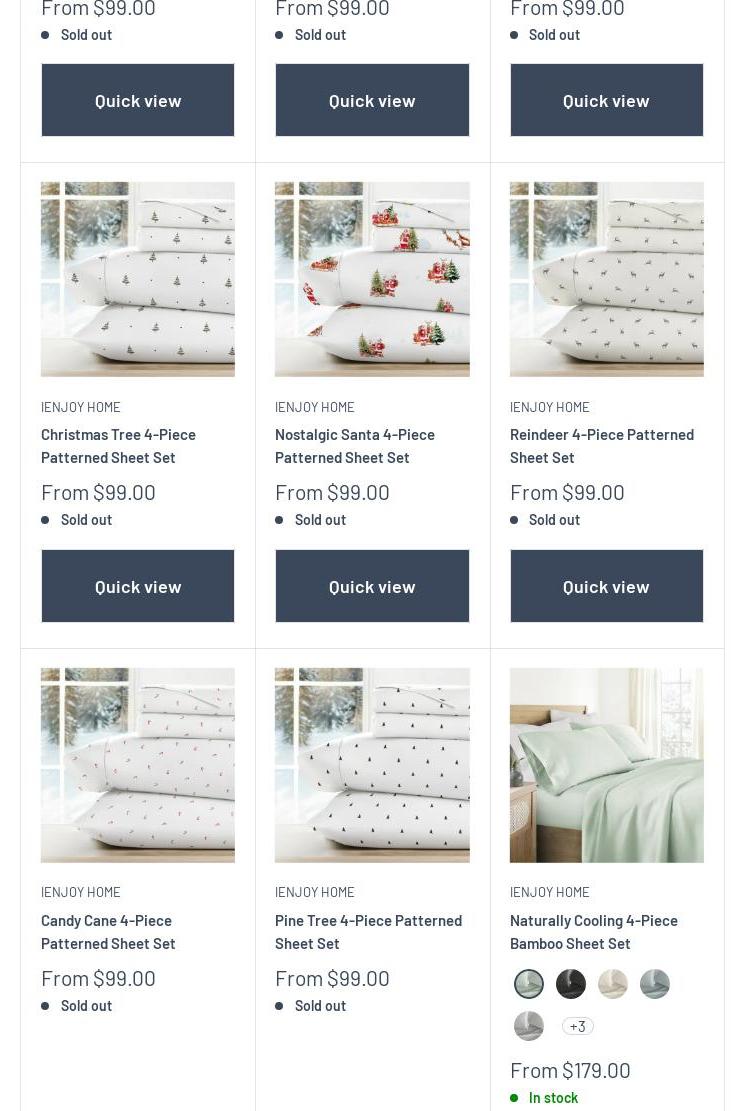This screenshot has height=1111, width=745.
Task: Open Naturally Cooling 4-Piece Bamboo Sheet Set
Action: click(594, 932)
